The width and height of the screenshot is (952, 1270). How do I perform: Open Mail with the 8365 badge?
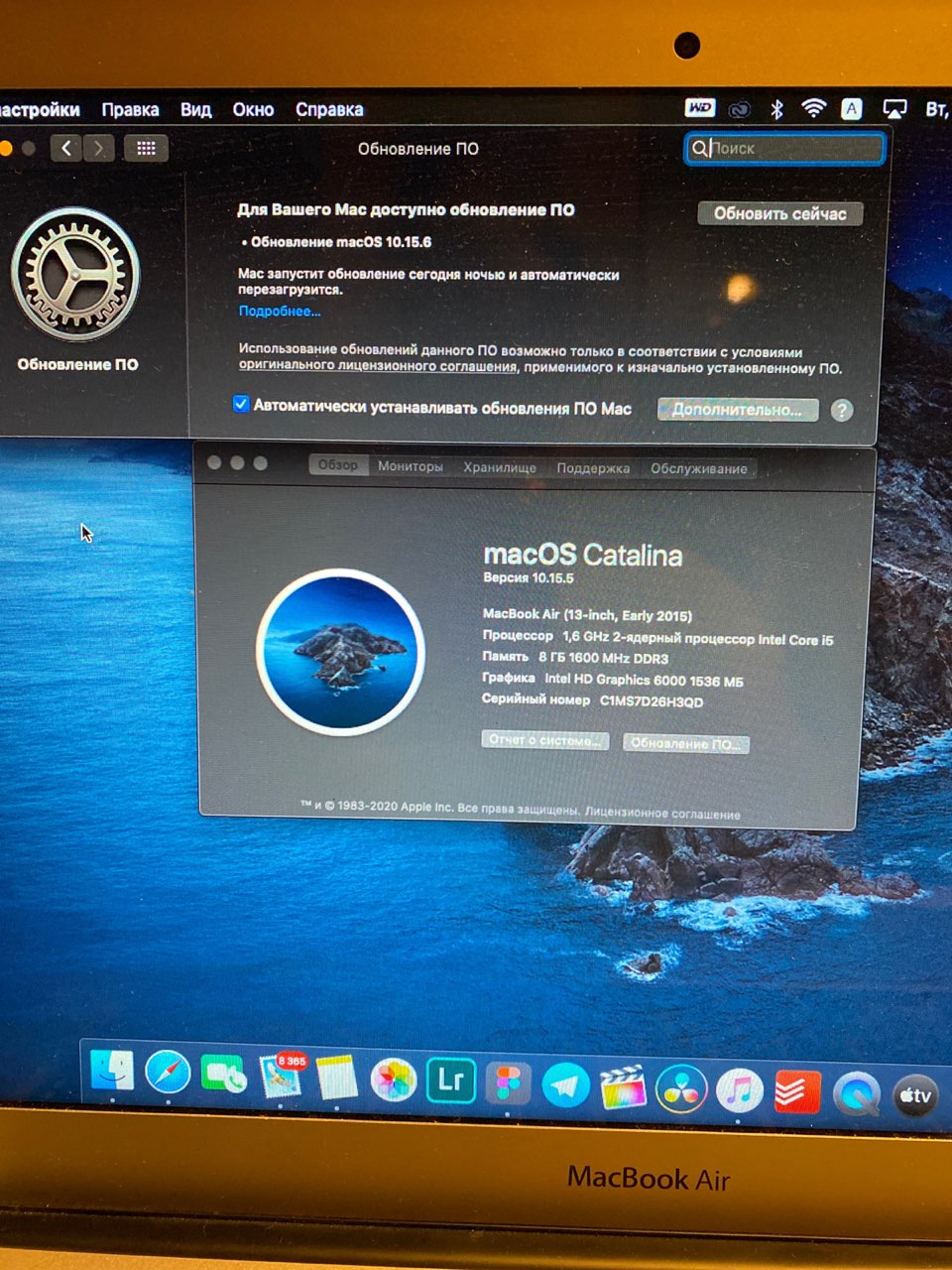[x=282, y=1076]
